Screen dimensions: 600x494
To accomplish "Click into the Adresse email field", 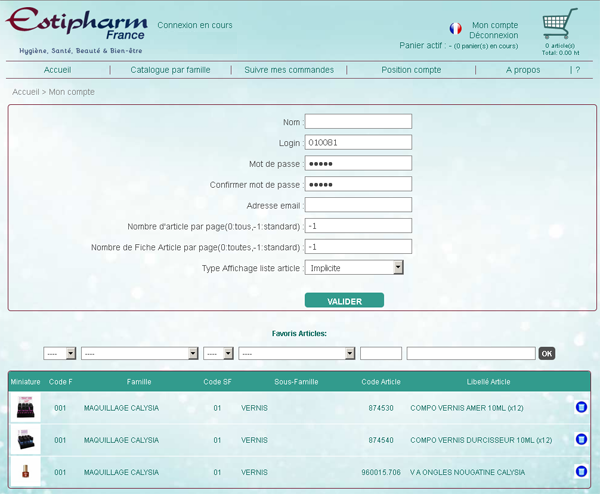I will pos(358,205).
